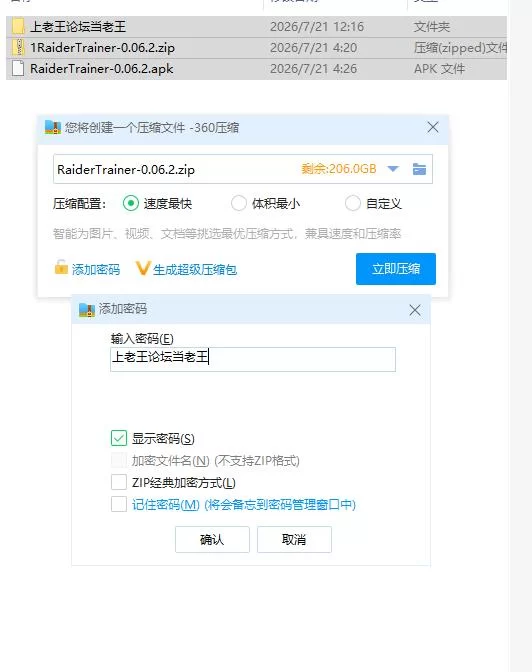
Task: Select the 体积最小 radio option
Action: 239,203
